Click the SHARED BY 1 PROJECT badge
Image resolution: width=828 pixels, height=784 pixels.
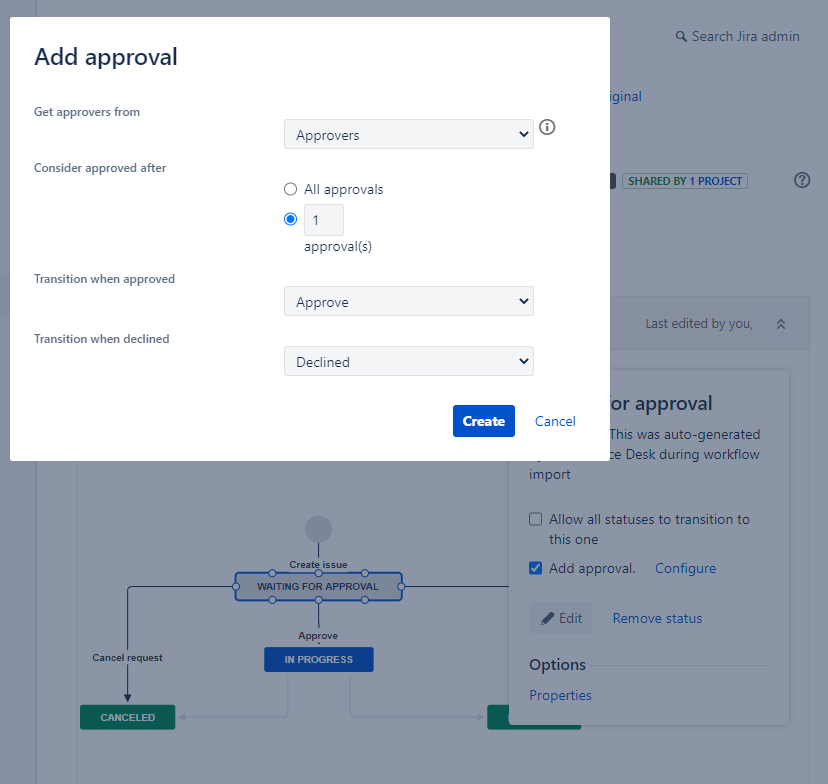pos(685,181)
